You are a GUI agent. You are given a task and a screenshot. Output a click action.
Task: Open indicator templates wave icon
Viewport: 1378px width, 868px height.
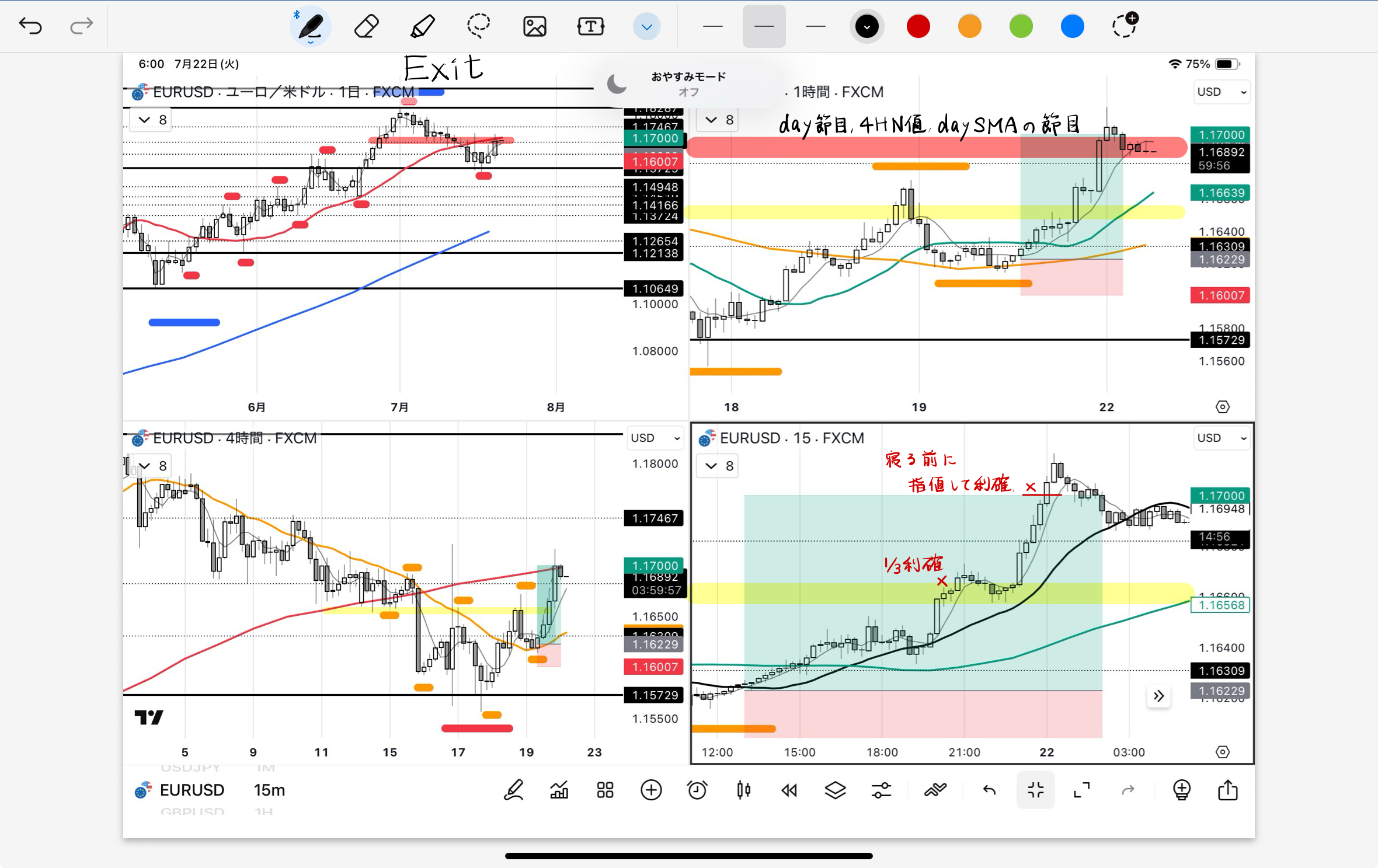click(935, 790)
